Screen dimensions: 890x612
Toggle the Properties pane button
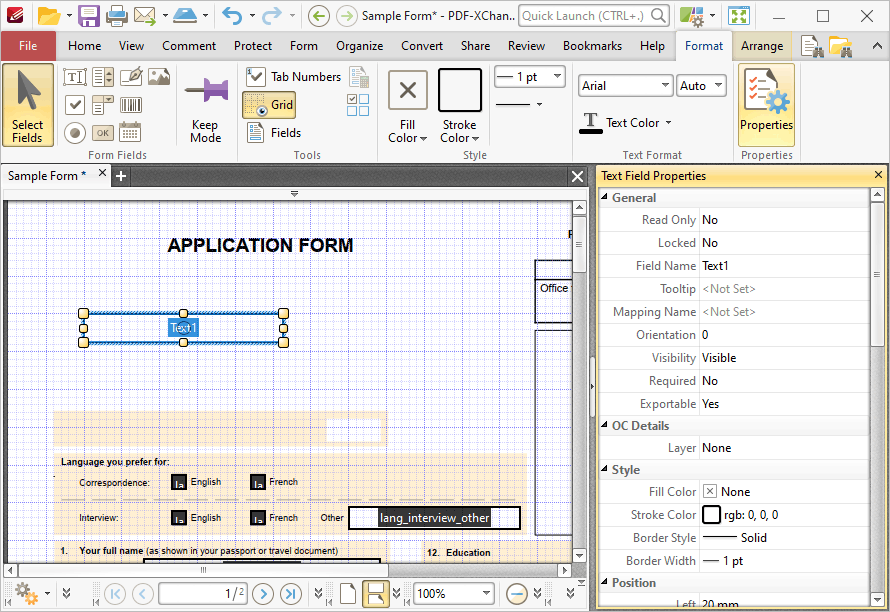click(766, 105)
